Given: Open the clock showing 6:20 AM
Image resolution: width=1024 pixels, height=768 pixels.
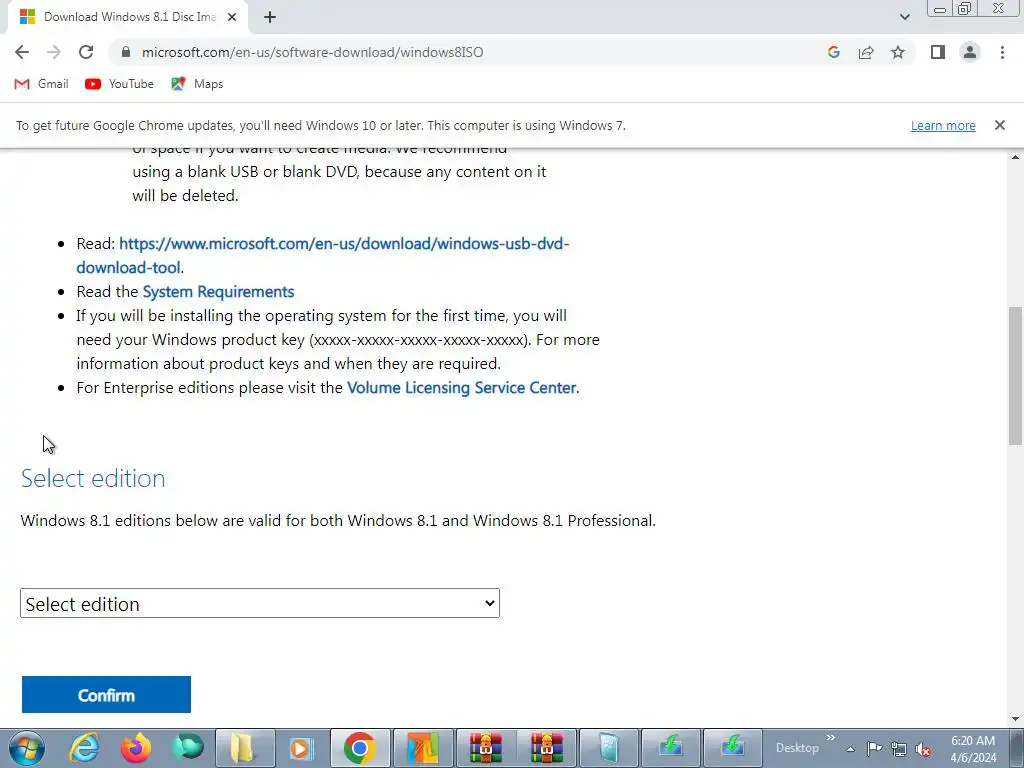Looking at the screenshot, I should tap(973, 749).
